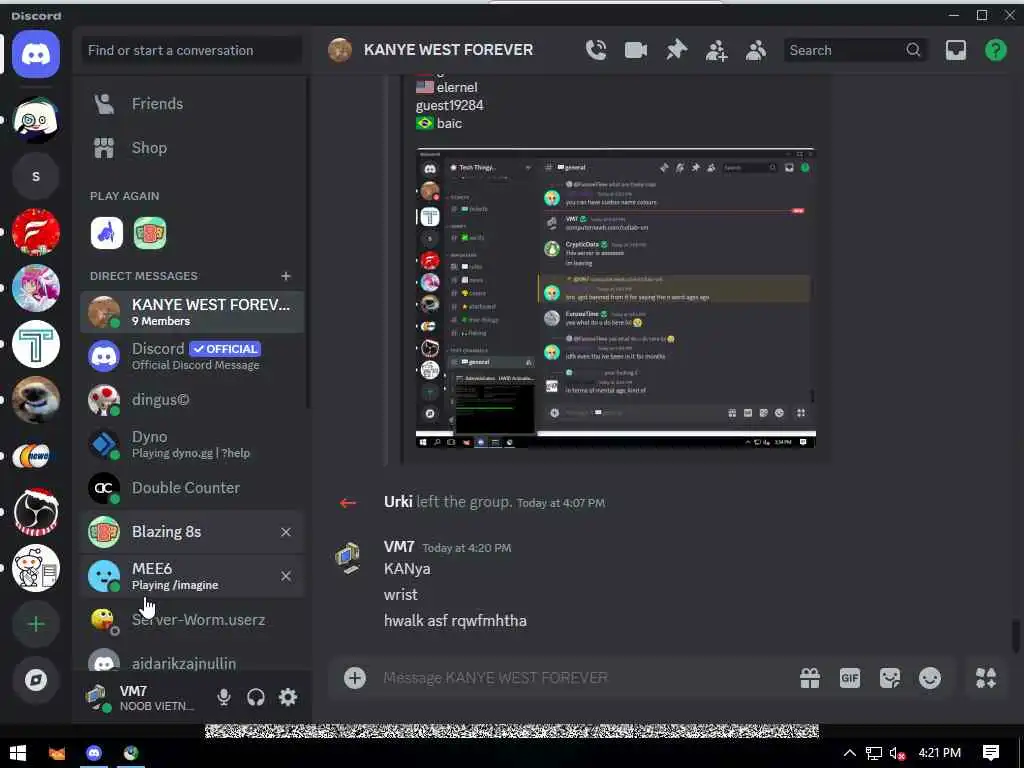1024x768 pixels.
Task: Open the server with the S icon
Action: click(36, 176)
